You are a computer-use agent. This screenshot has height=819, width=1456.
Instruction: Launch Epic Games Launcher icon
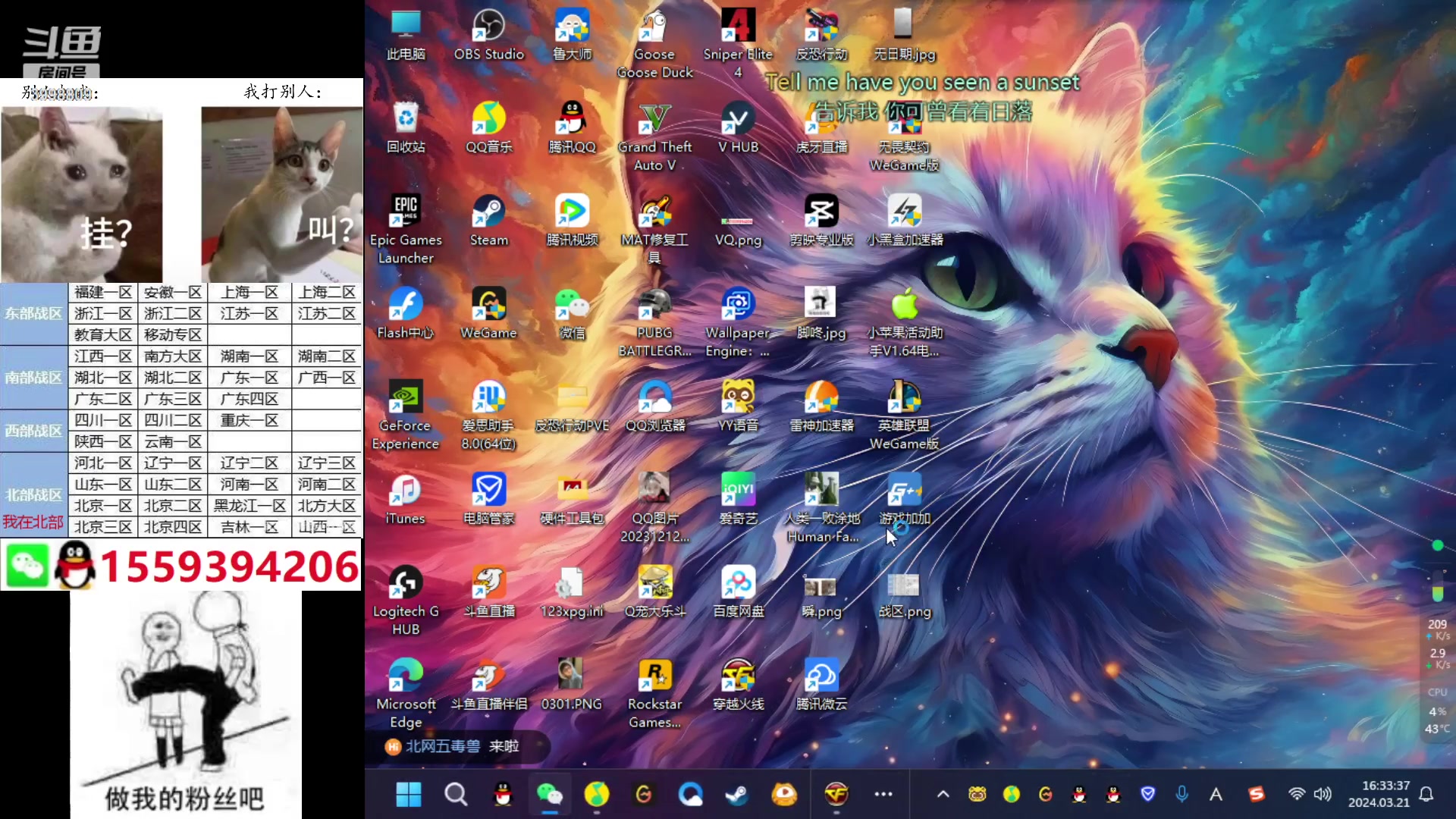click(406, 229)
